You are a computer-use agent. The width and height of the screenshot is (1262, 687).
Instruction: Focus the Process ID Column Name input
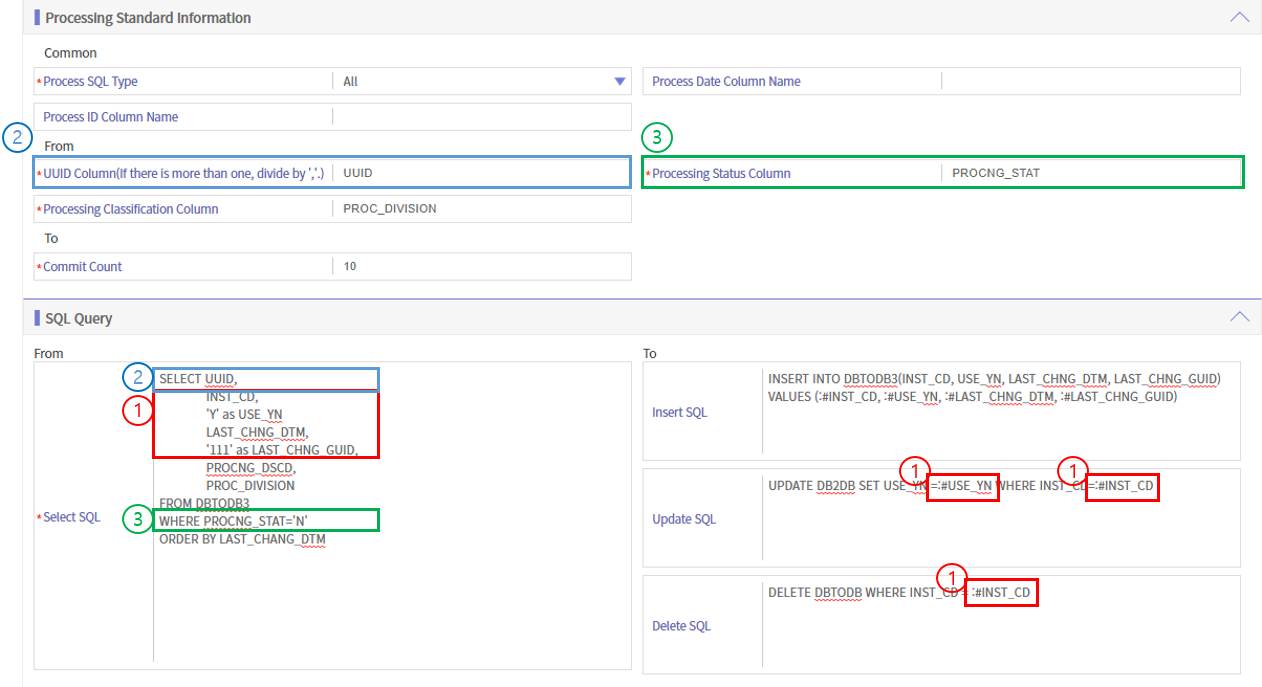coord(480,117)
